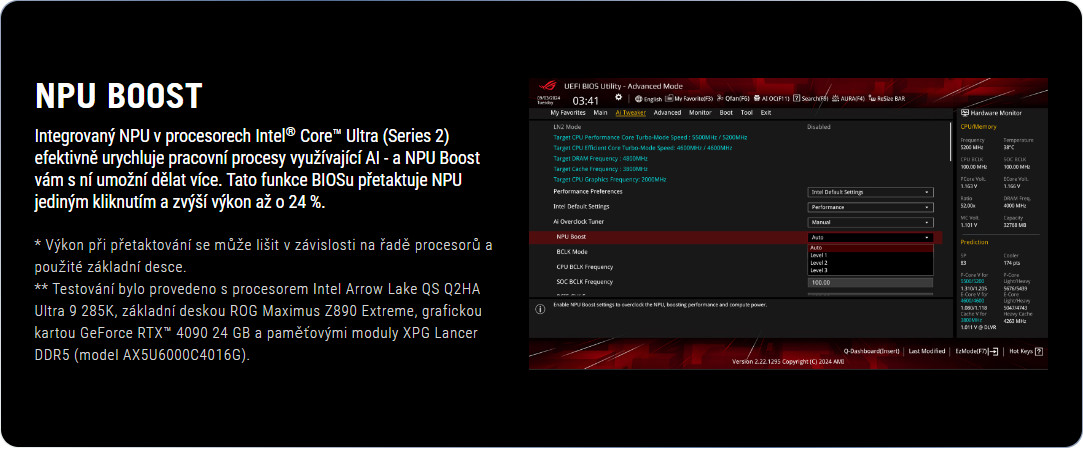Image resolution: width=1083 pixels, height=466 pixels.
Task: Expand the Ai Overclock Tuner dropdown
Action: pos(869,222)
